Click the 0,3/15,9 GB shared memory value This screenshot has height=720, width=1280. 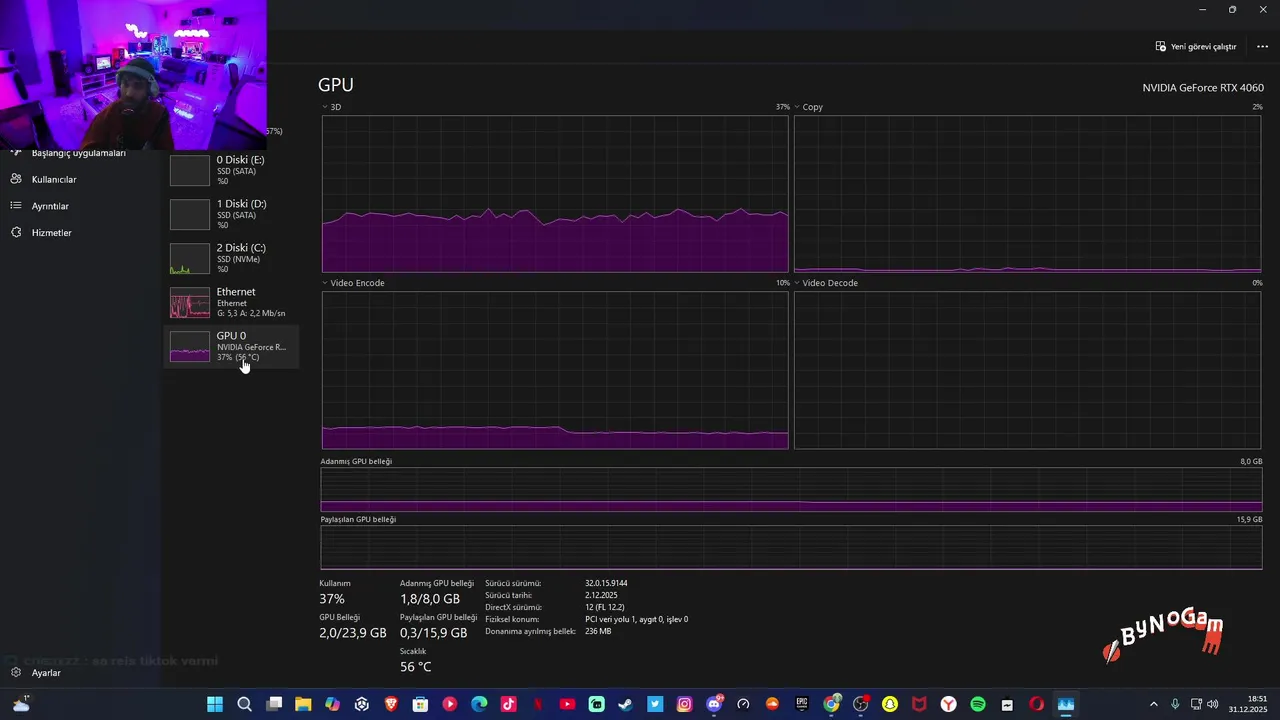(x=434, y=633)
